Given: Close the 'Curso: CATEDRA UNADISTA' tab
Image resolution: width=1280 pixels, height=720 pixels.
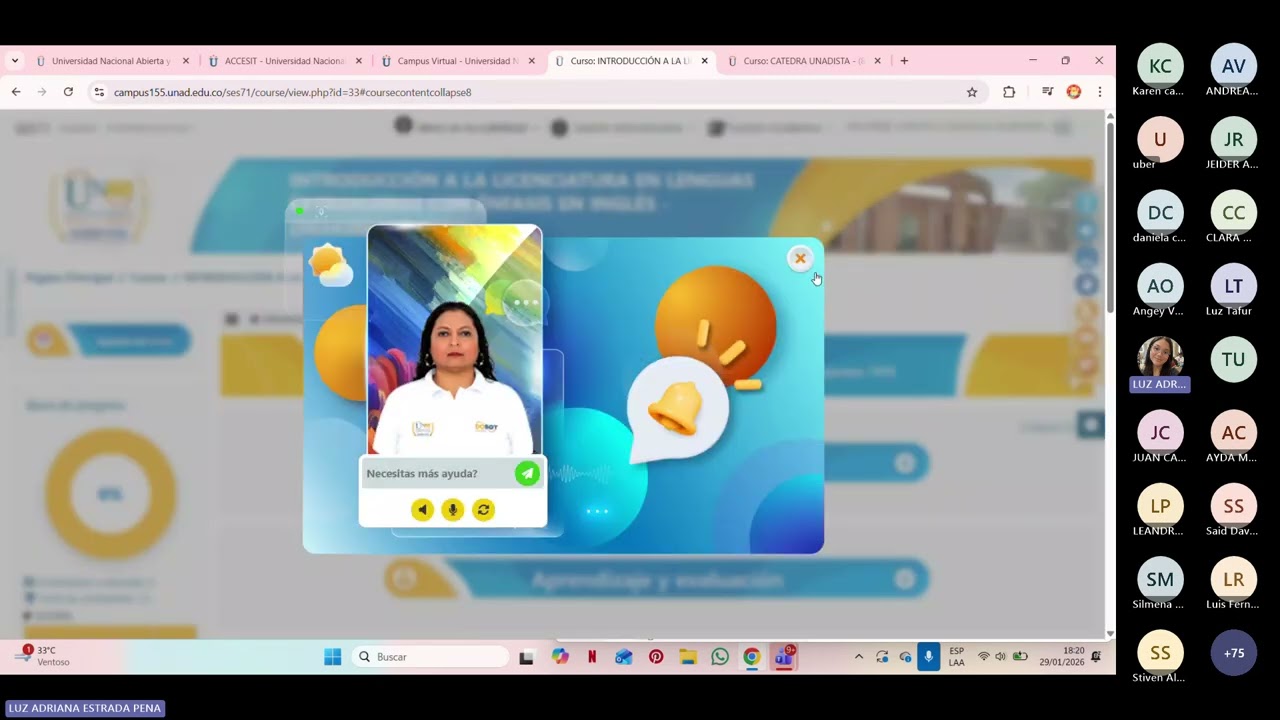Looking at the screenshot, I should point(878,61).
